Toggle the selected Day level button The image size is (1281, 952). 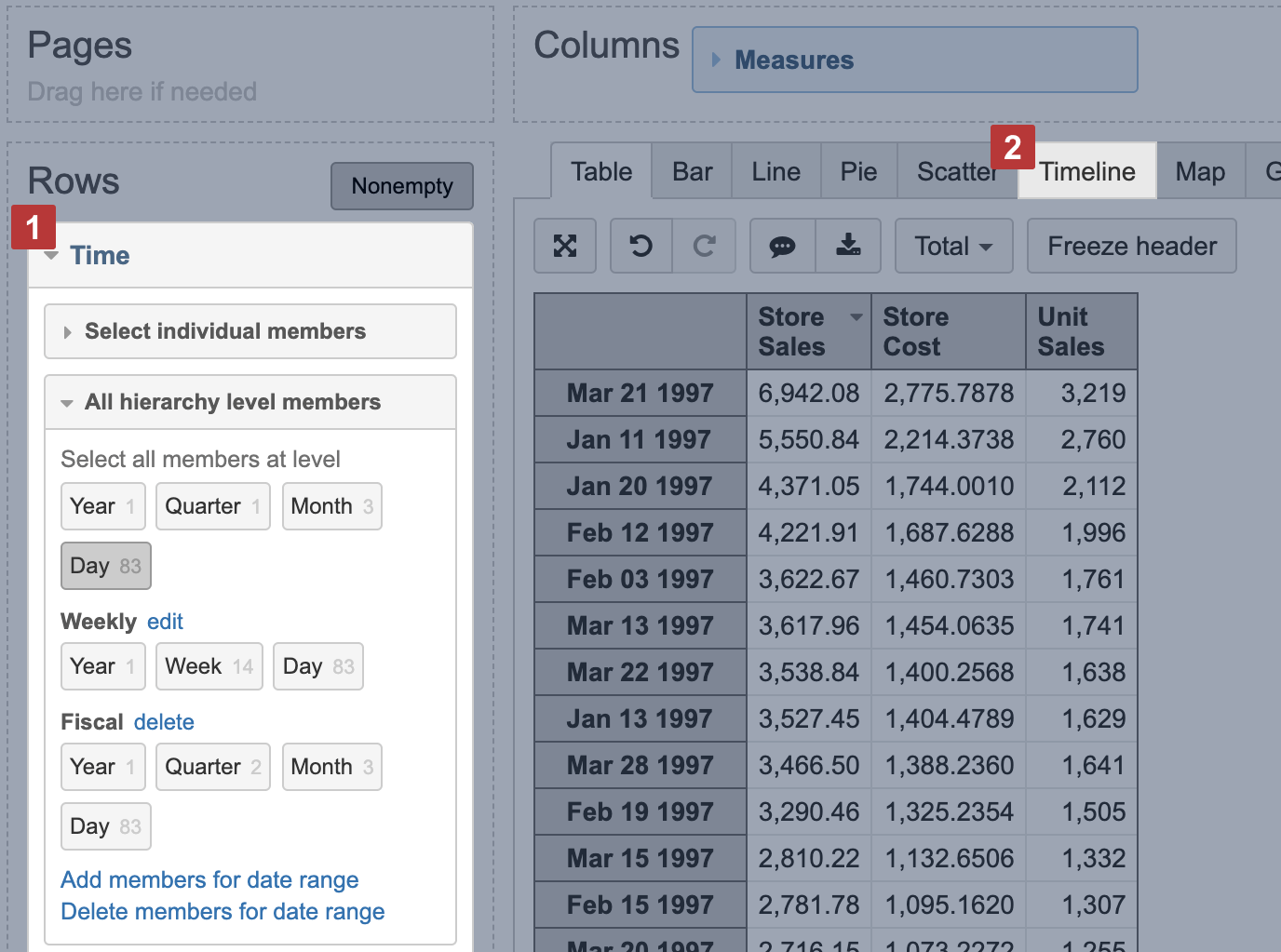point(105,566)
